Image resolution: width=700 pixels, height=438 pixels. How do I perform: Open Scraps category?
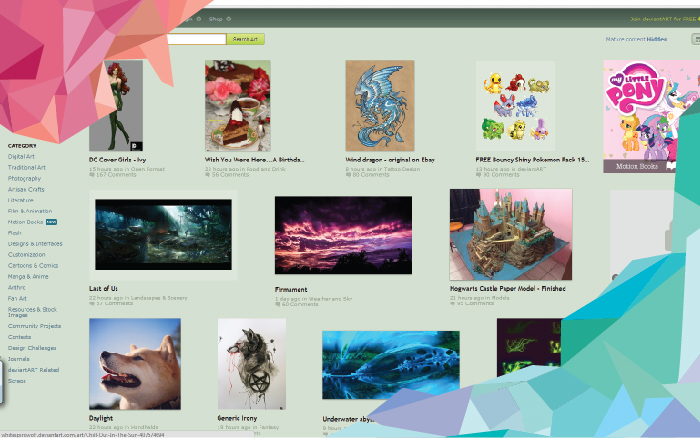(x=17, y=381)
